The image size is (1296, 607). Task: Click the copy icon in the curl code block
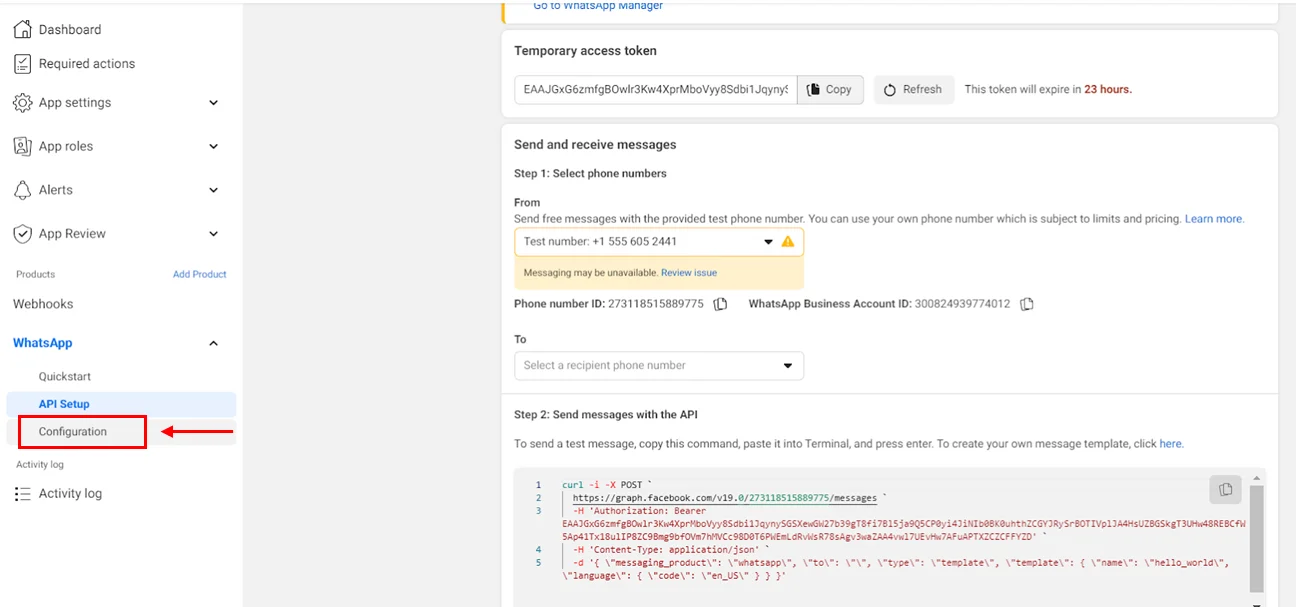[1225, 489]
